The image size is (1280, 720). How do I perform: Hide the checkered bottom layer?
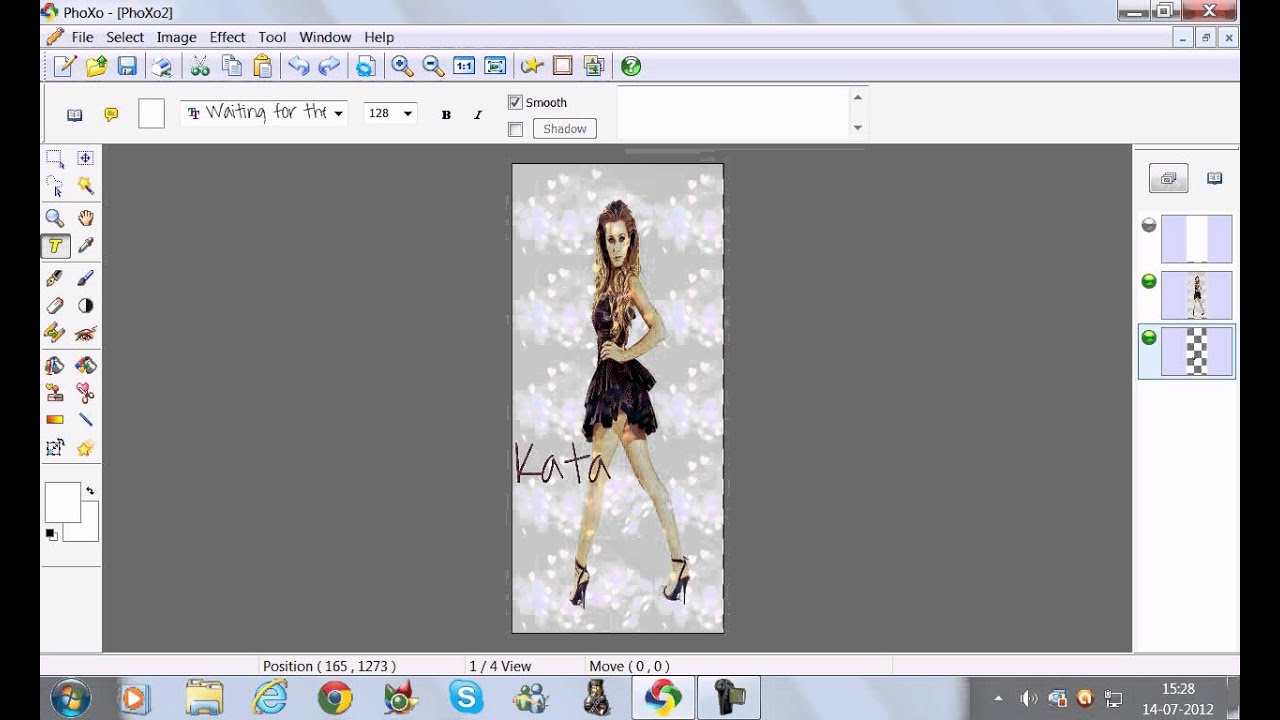[x=1149, y=338]
